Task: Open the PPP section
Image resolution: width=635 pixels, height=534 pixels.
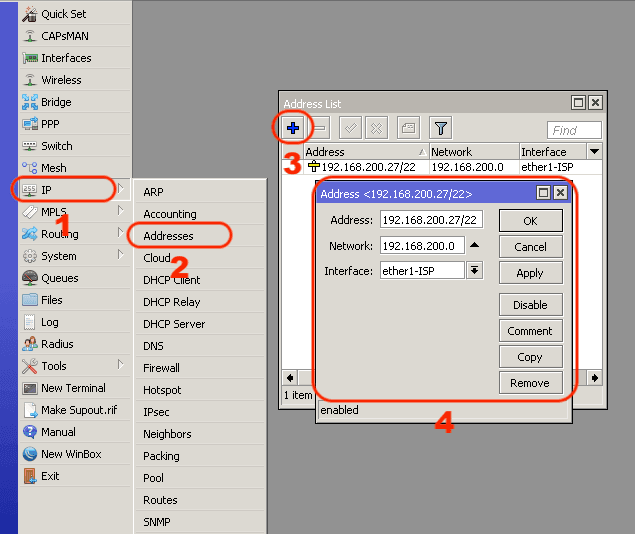Action: coord(75,124)
